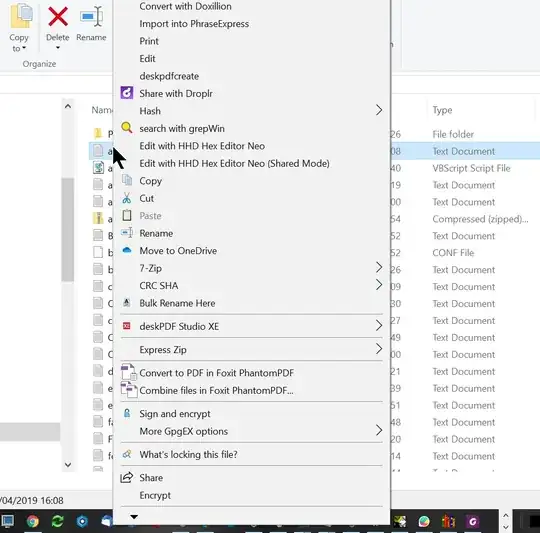Image resolution: width=540 pixels, height=533 pixels.
Task: Select Encrypt menu entry
Action: [155, 495]
